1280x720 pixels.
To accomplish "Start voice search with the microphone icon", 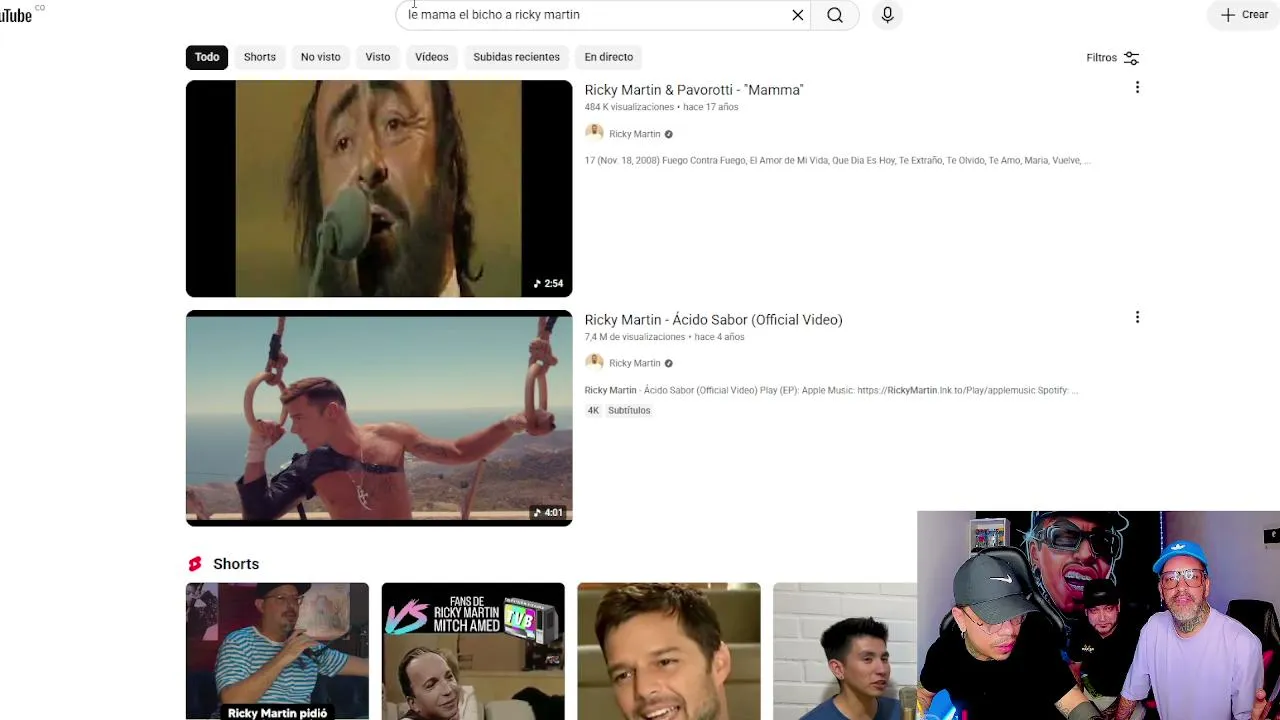I will [887, 15].
